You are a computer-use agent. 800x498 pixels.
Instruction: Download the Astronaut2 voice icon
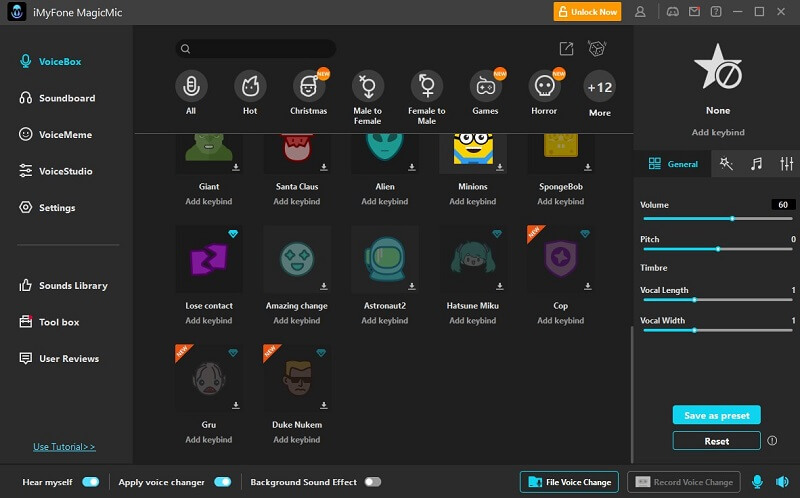[x=412, y=286]
